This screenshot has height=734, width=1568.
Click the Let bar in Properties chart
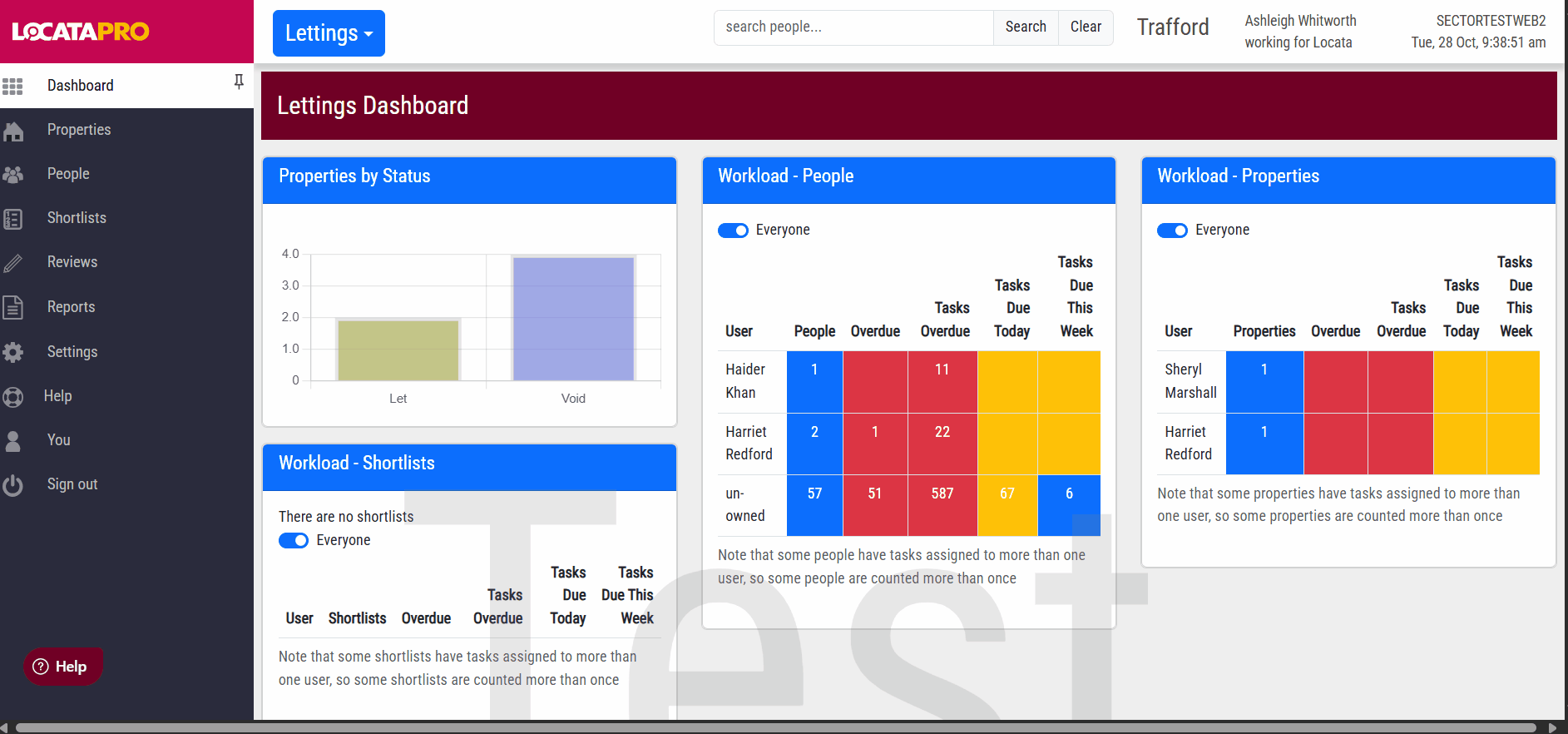click(398, 350)
